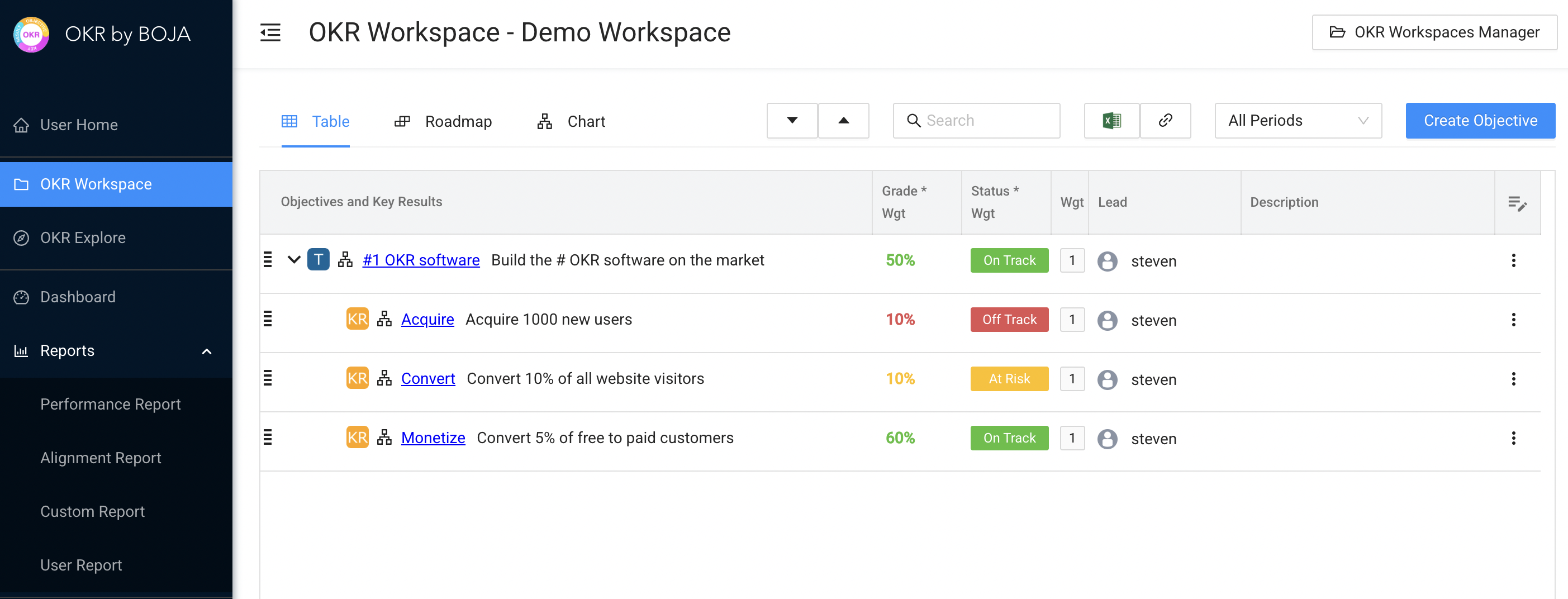This screenshot has width=1568, height=599.
Task: Click the At Risk status on Convert
Action: click(1009, 378)
